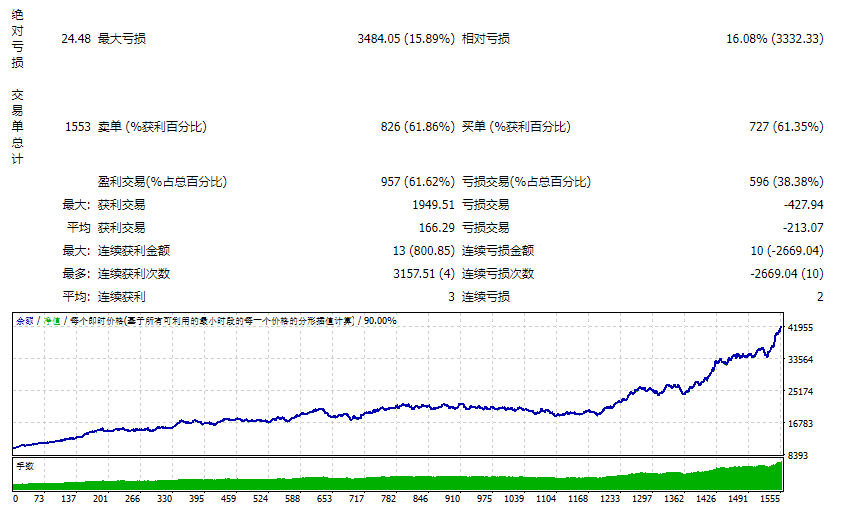Click the 连续亏损金额 label
Screen dimensions: 851x513
pos(498,251)
